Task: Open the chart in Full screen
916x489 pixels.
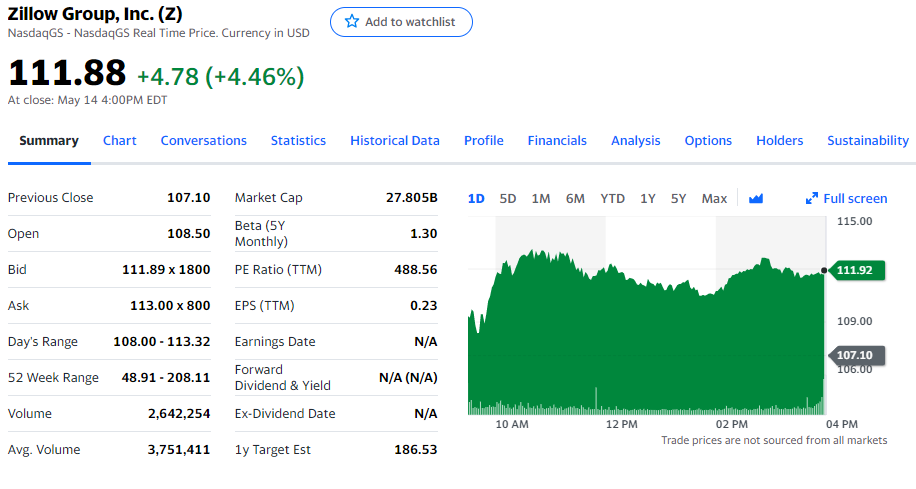Action: (855, 199)
